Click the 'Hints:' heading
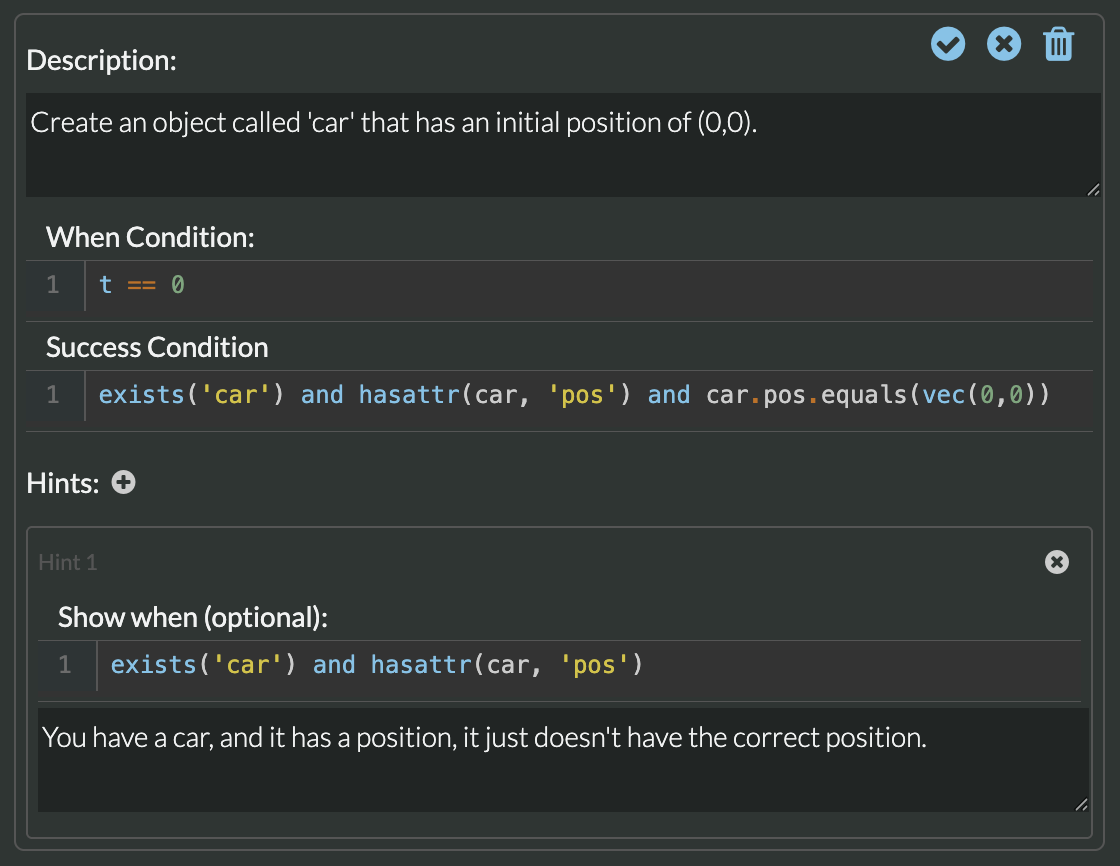1120x866 pixels. coord(63,483)
